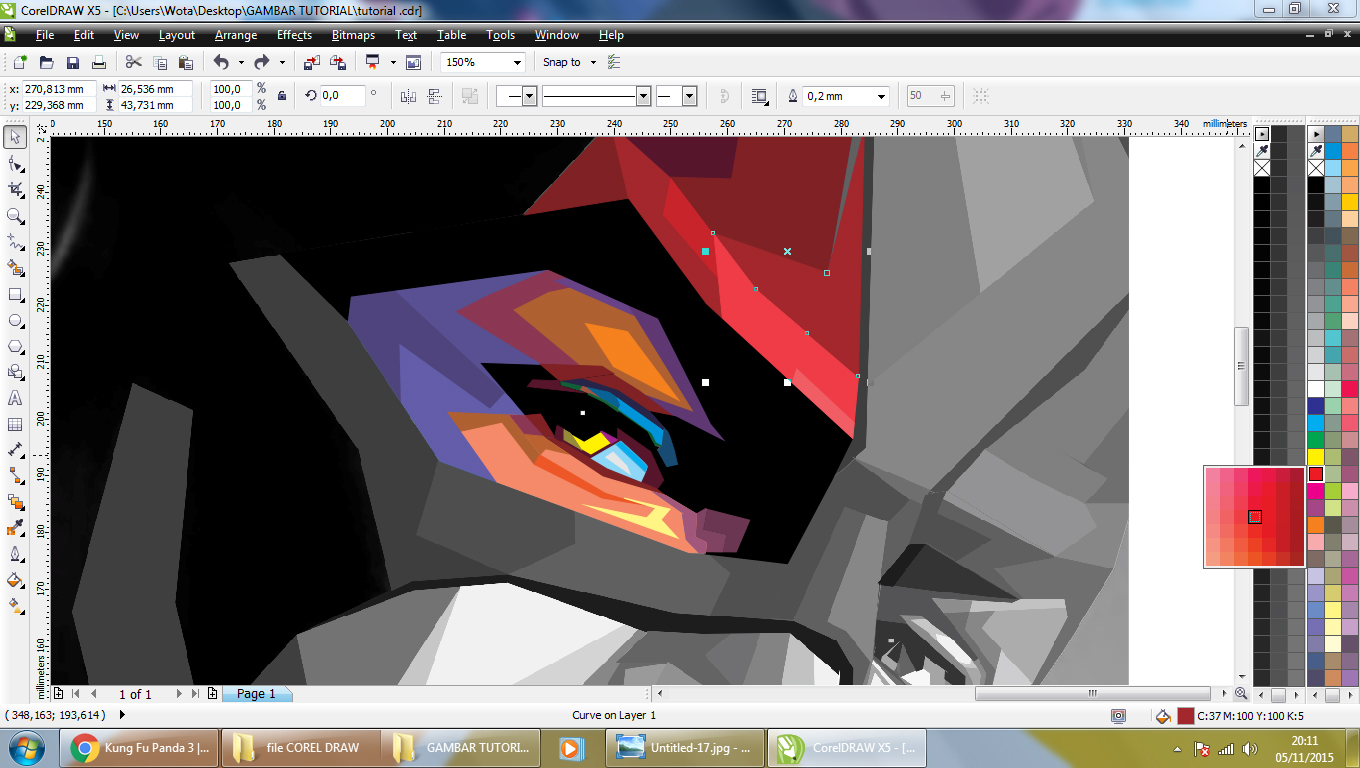Select the Freehand curve tool
The width and height of the screenshot is (1360, 768).
[15, 241]
